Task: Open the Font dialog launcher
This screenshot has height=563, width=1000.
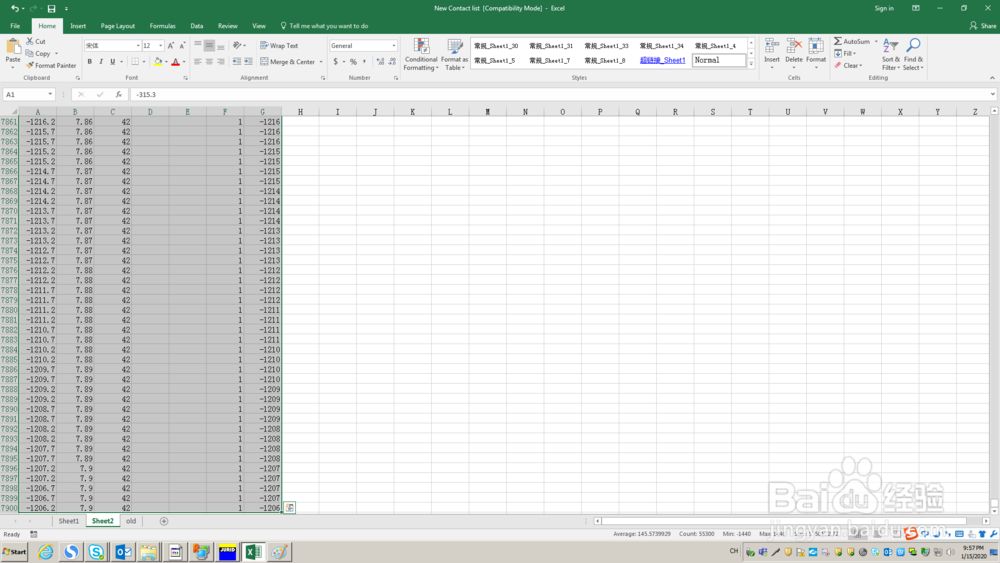Action: 186,78
